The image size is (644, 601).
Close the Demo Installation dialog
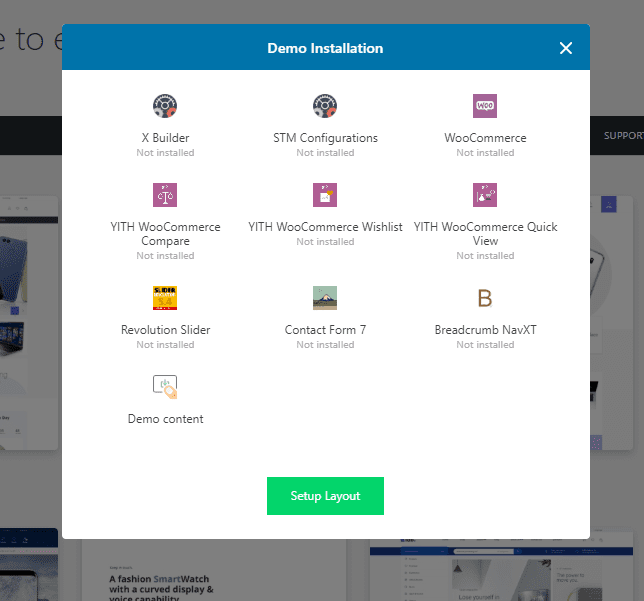click(x=566, y=48)
